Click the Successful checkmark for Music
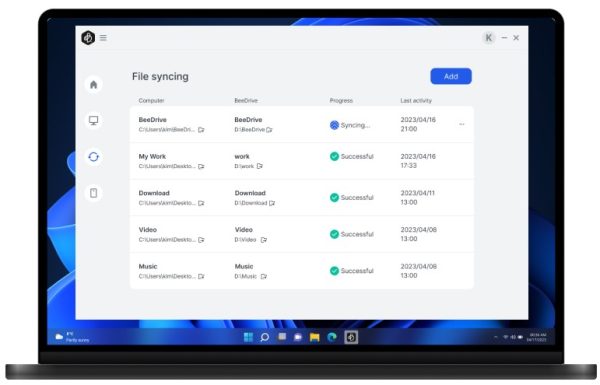 334,271
